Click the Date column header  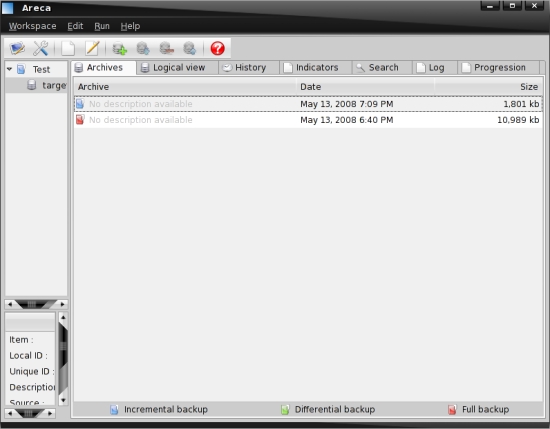(365, 87)
